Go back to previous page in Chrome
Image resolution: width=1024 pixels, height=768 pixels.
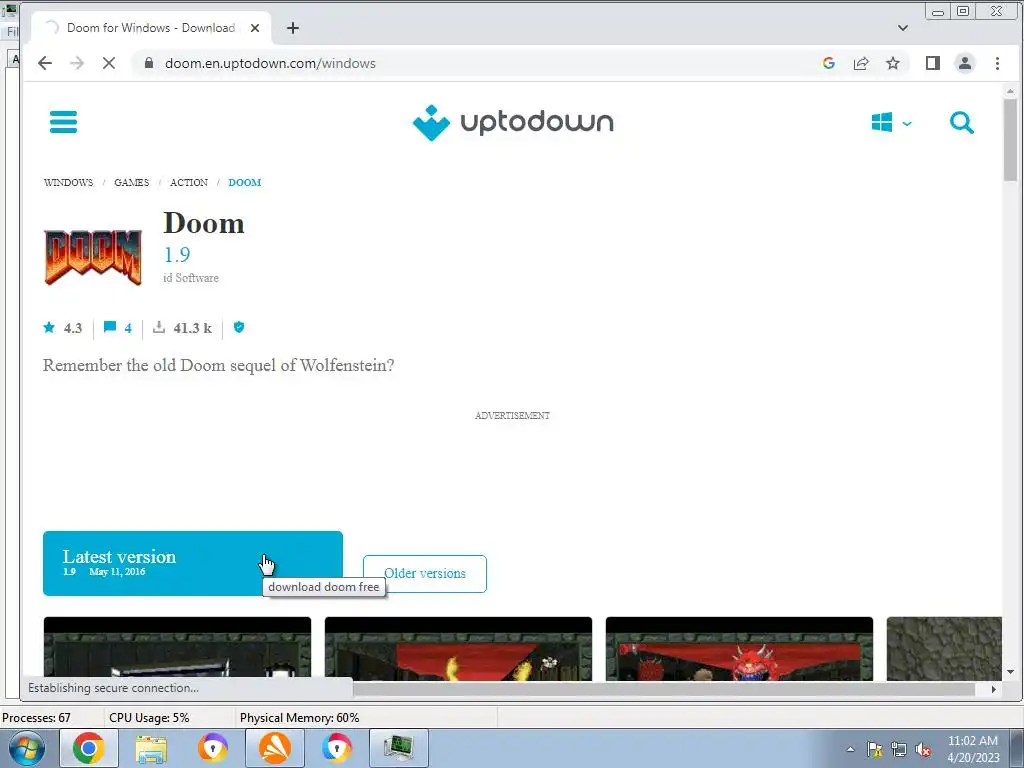click(44, 63)
